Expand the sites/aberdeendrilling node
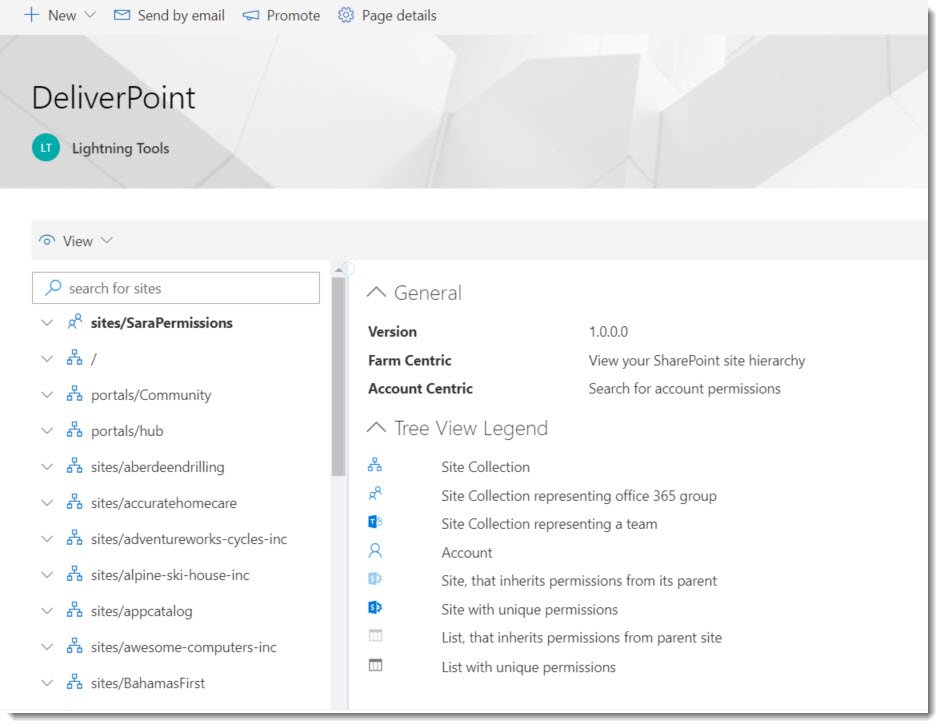This screenshot has width=943, height=728. coord(47,467)
